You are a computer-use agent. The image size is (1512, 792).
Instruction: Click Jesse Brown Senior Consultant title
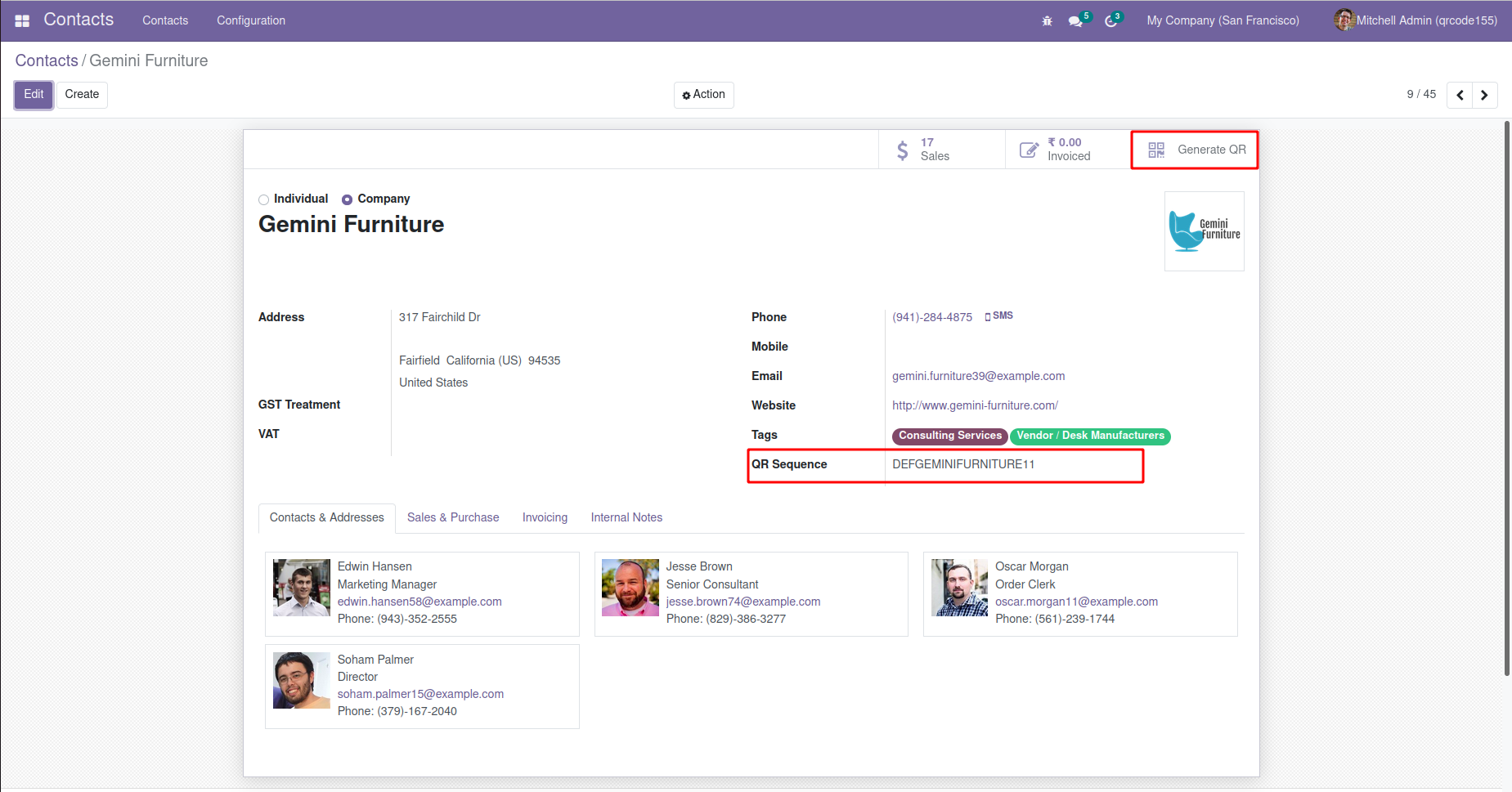coord(712,584)
